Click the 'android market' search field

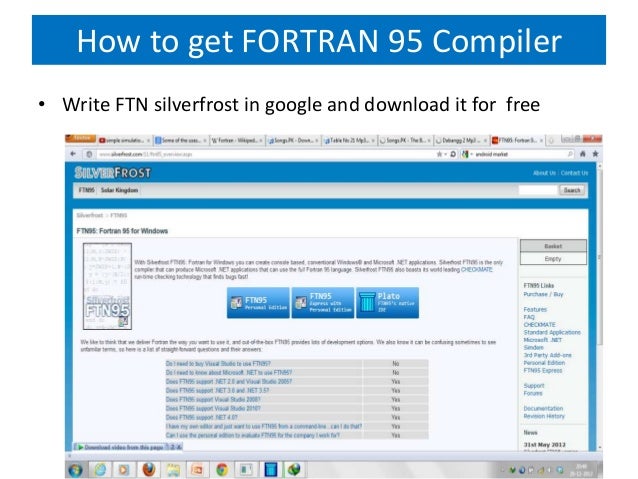tap(519, 154)
